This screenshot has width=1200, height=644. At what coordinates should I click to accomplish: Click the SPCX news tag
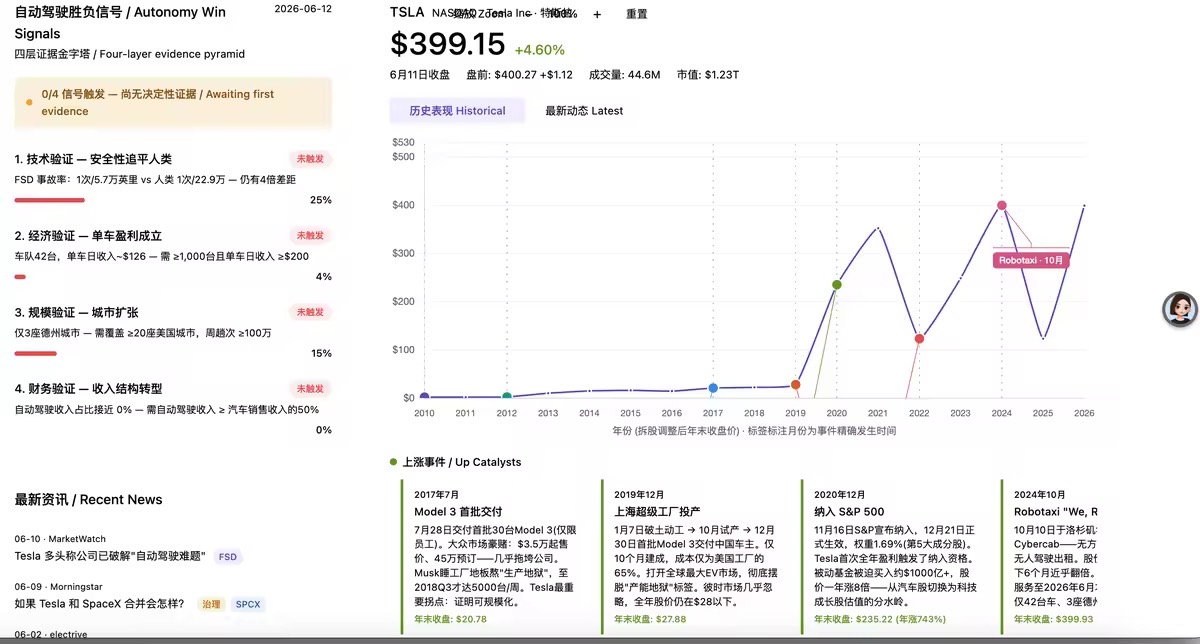coord(247,604)
